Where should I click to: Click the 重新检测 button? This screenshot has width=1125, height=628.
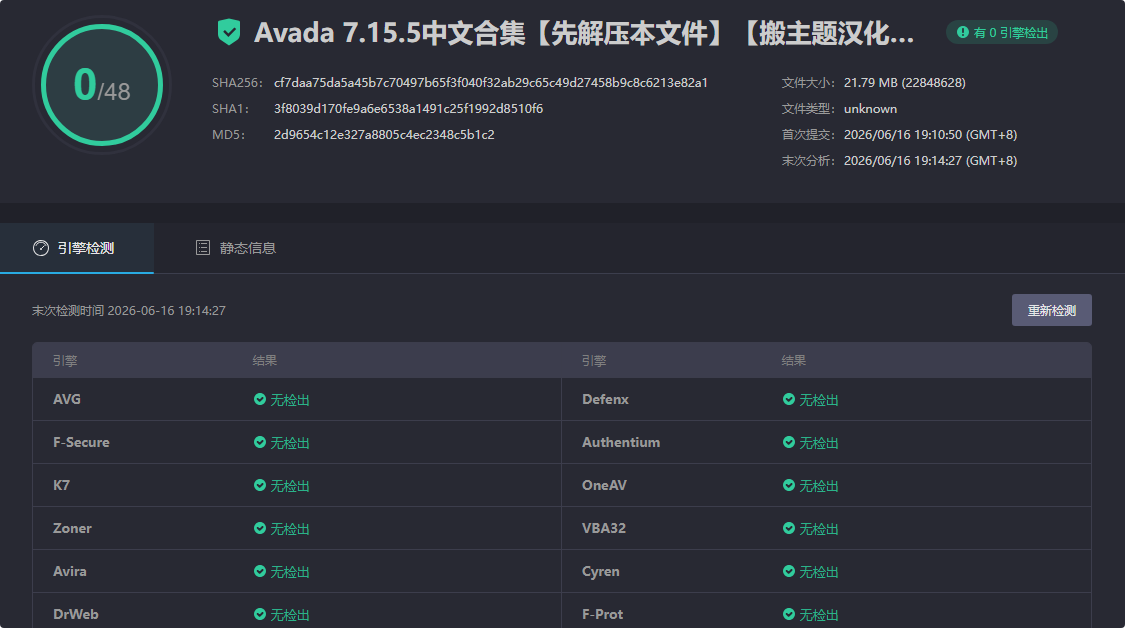point(1052,310)
